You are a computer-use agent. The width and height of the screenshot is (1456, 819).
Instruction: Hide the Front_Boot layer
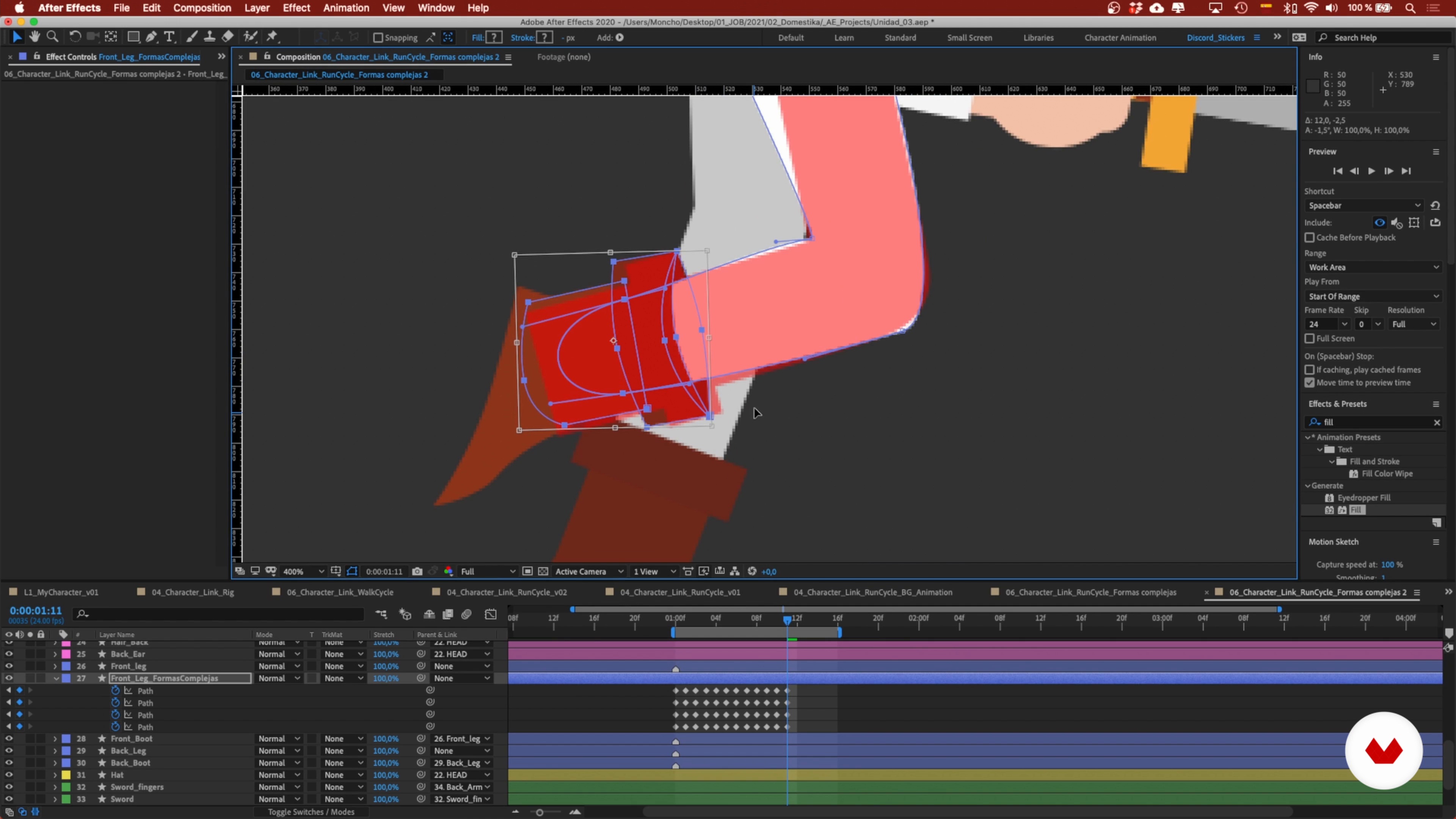(8, 739)
